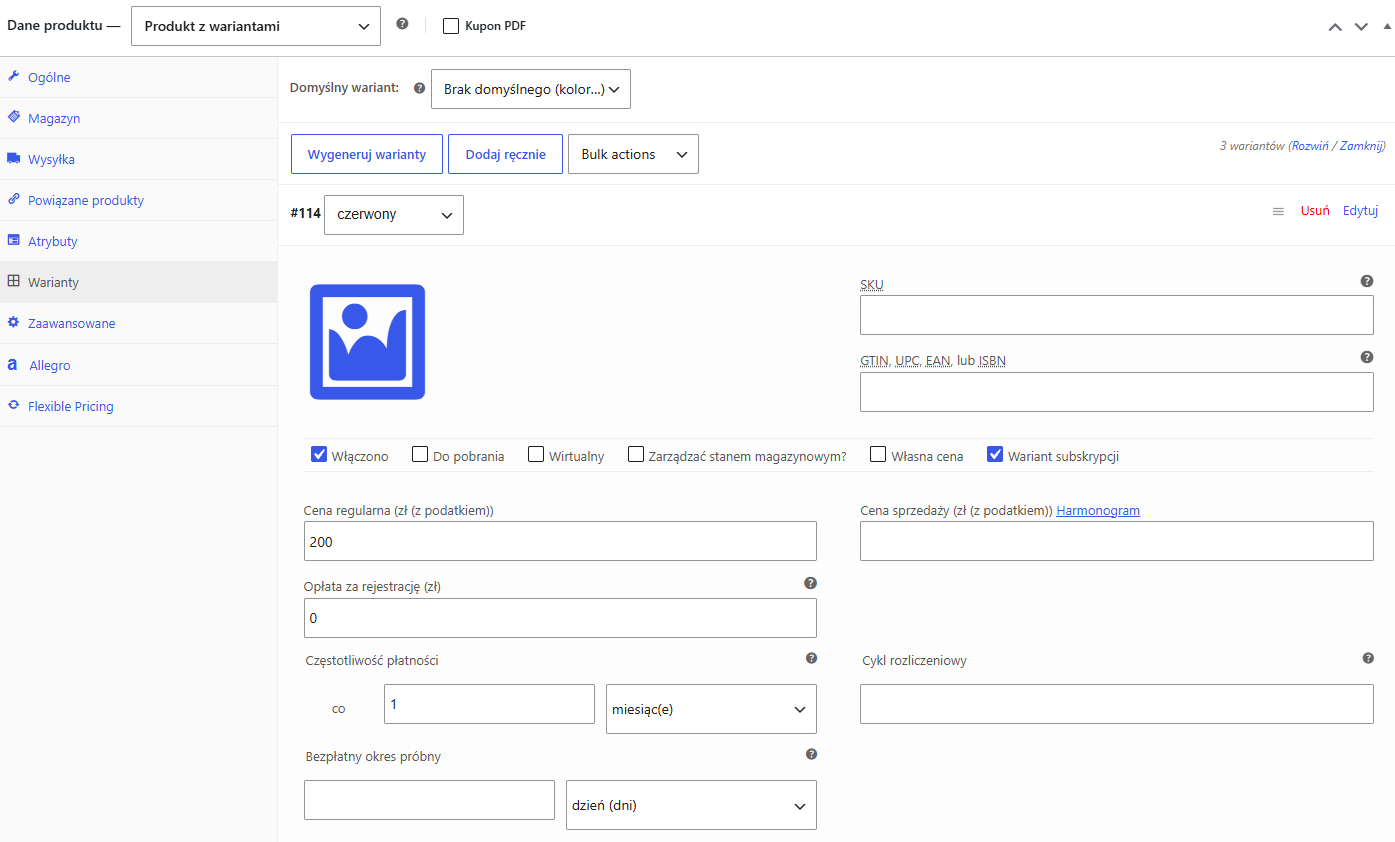Open the miesiąc(e) period dropdown
1395x842 pixels.
[711, 709]
